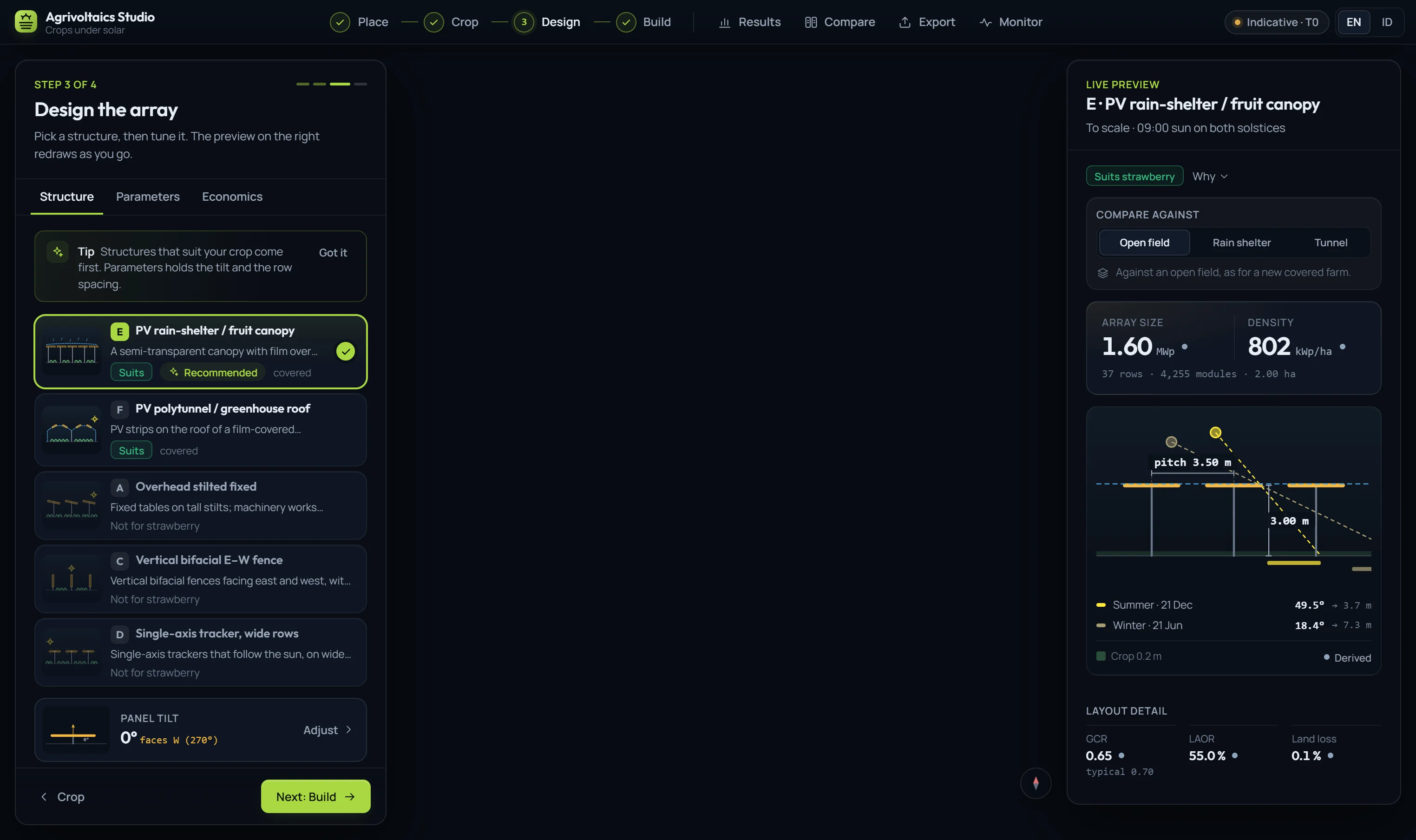
Task: Click the Export upload icon
Action: (905, 22)
